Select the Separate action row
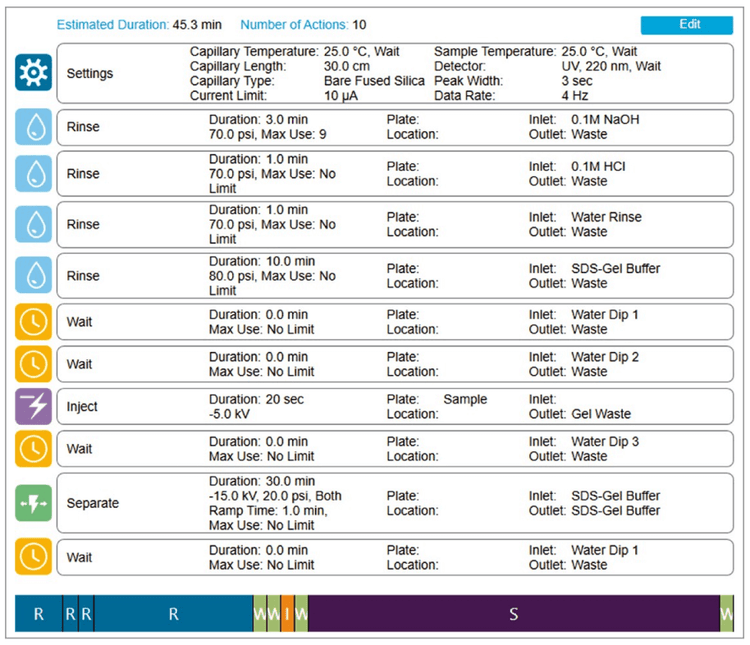This screenshot has width=750, height=645. pyautogui.click(x=395, y=503)
